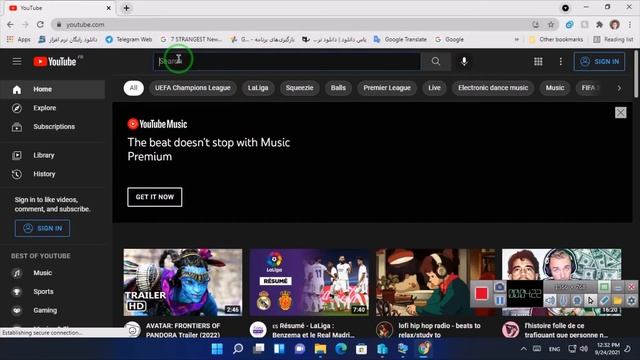Open Explore in the sidebar
The height and width of the screenshot is (360, 640).
(53, 108)
